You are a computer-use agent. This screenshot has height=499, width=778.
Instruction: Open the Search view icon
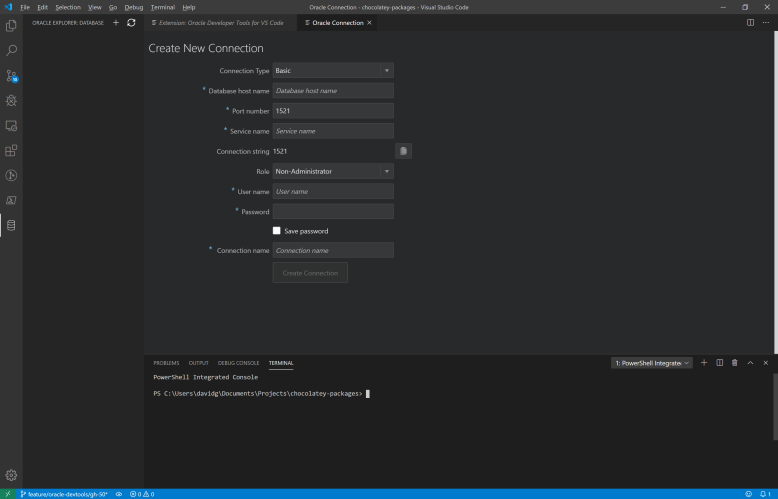pyautogui.click(x=11, y=51)
